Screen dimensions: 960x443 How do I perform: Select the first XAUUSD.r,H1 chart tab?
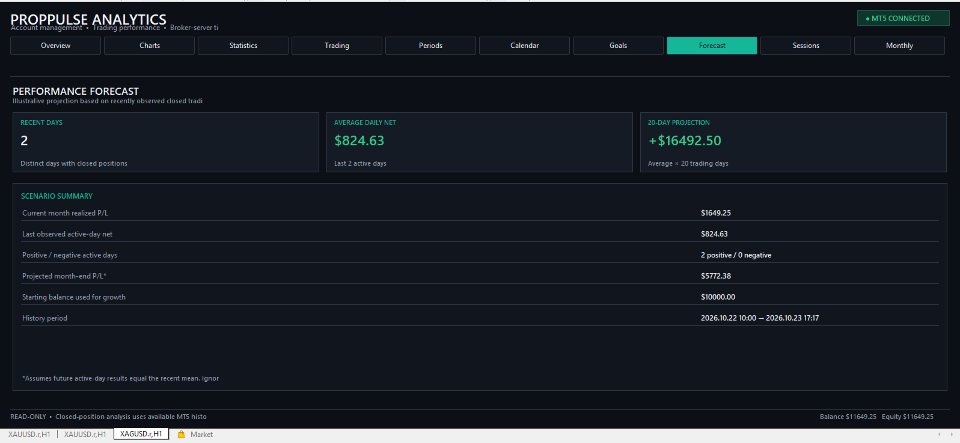(x=29, y=434)
